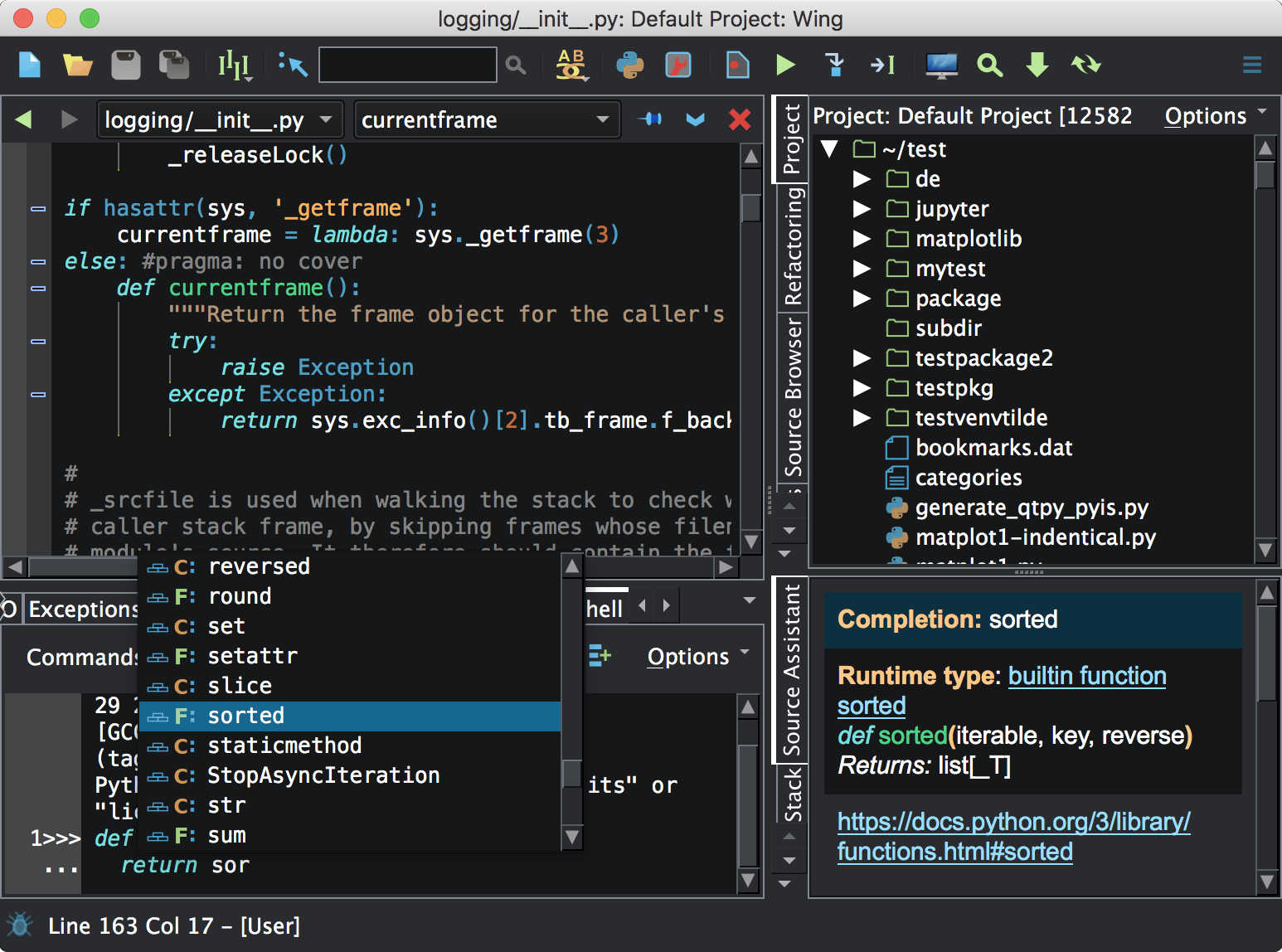Toggle fold marker beside 'def currentframe'
The image size is (1282, 952).
tap(38, 289)
